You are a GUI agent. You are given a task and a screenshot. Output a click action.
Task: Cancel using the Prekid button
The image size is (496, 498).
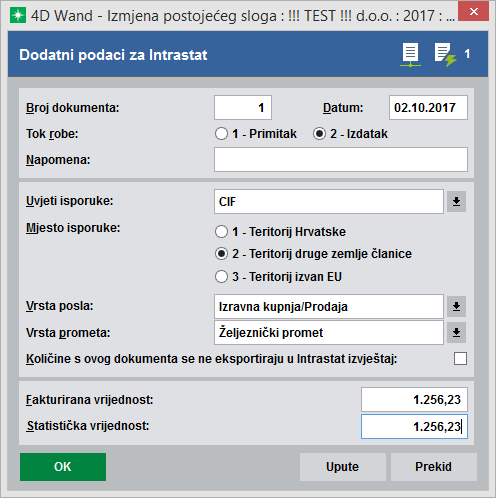[434, 467]
